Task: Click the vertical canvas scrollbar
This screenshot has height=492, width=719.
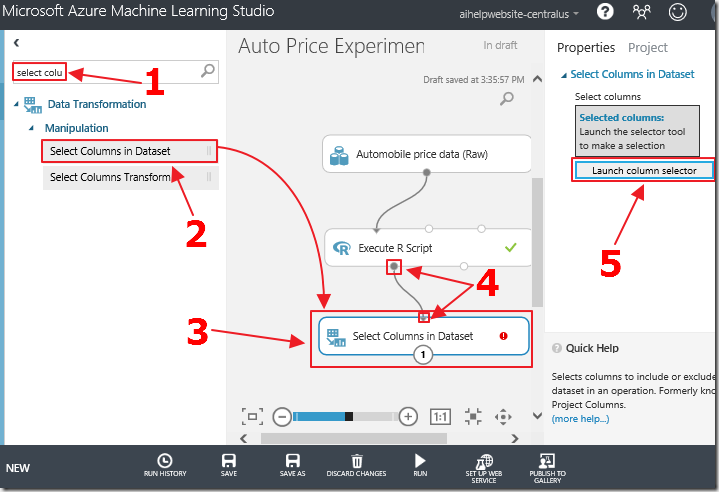Action: point(537,242)
